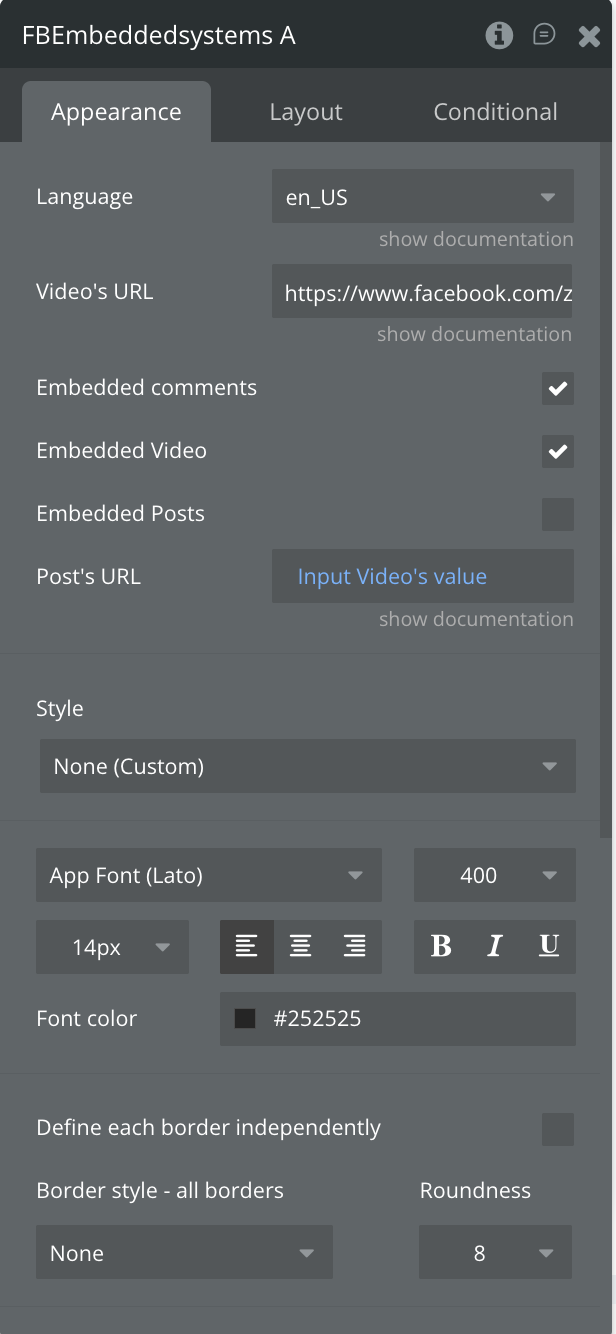
Task: Expand the Style None (Custom) dropdown
Action: pyautogui.click(x=307, y=767)
